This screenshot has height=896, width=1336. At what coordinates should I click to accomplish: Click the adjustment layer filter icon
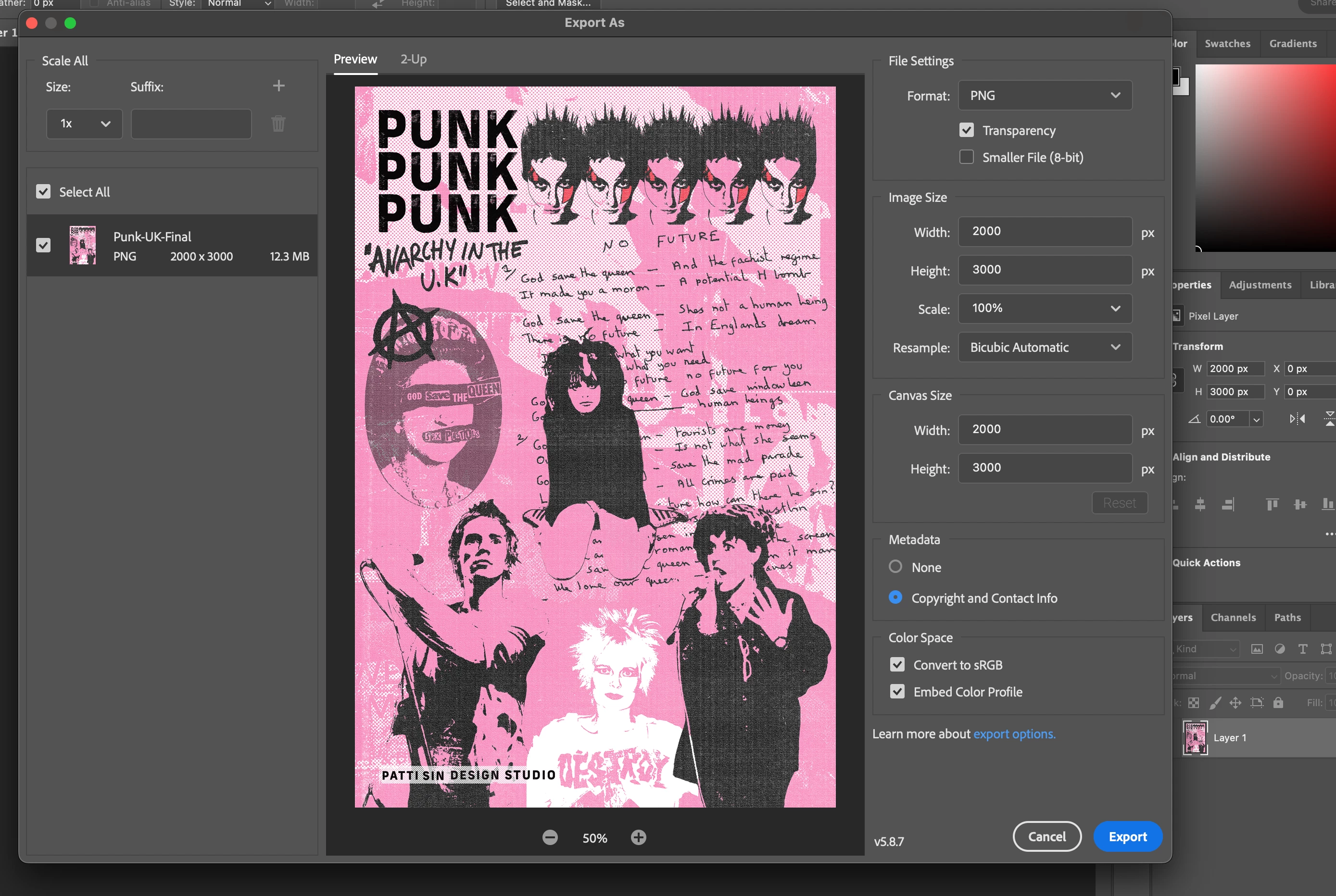[1280, 648]
